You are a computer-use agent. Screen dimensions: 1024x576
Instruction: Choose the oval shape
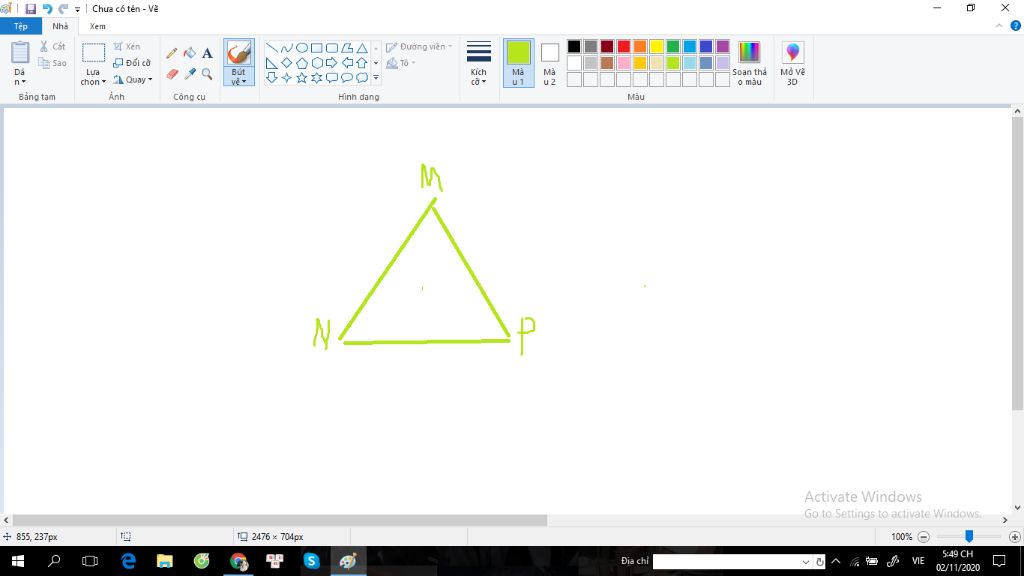click(302, 48)
